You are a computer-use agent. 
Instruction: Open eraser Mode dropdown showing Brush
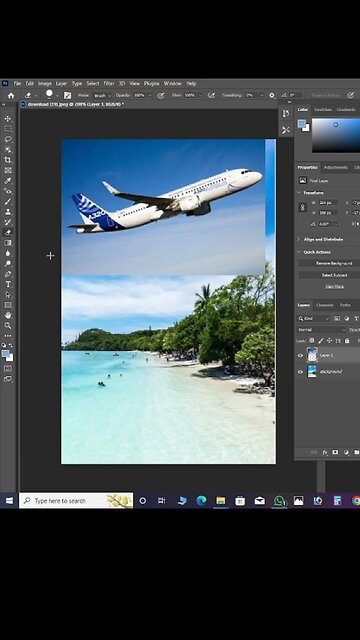[102, 96]
